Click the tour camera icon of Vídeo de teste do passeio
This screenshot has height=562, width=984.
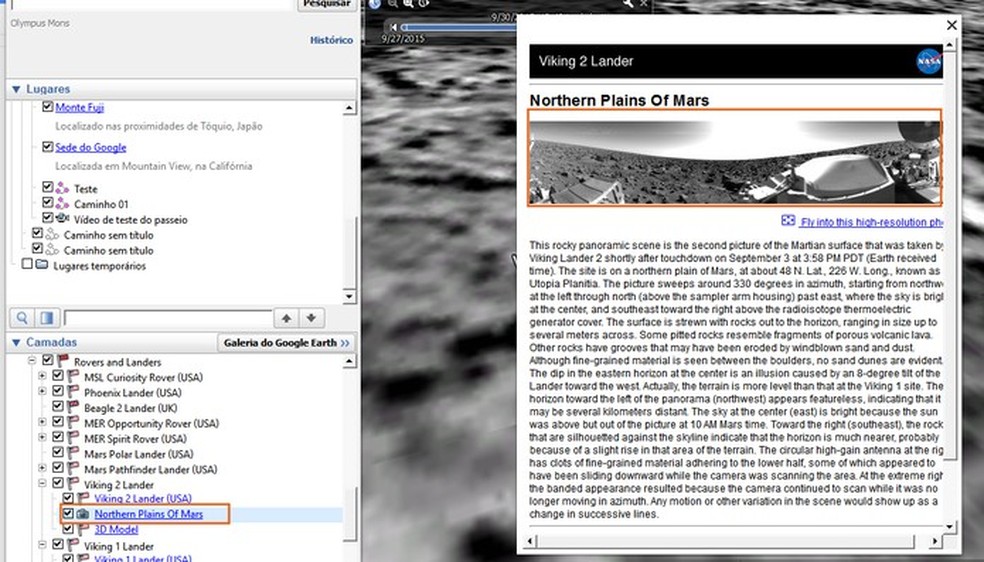coord(62,218)
